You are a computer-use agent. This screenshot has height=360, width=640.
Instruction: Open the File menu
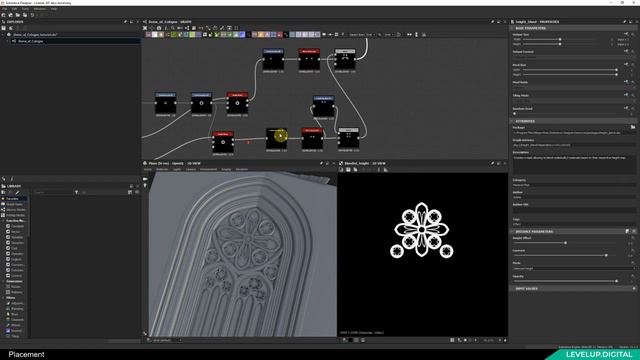pos(4,9)
